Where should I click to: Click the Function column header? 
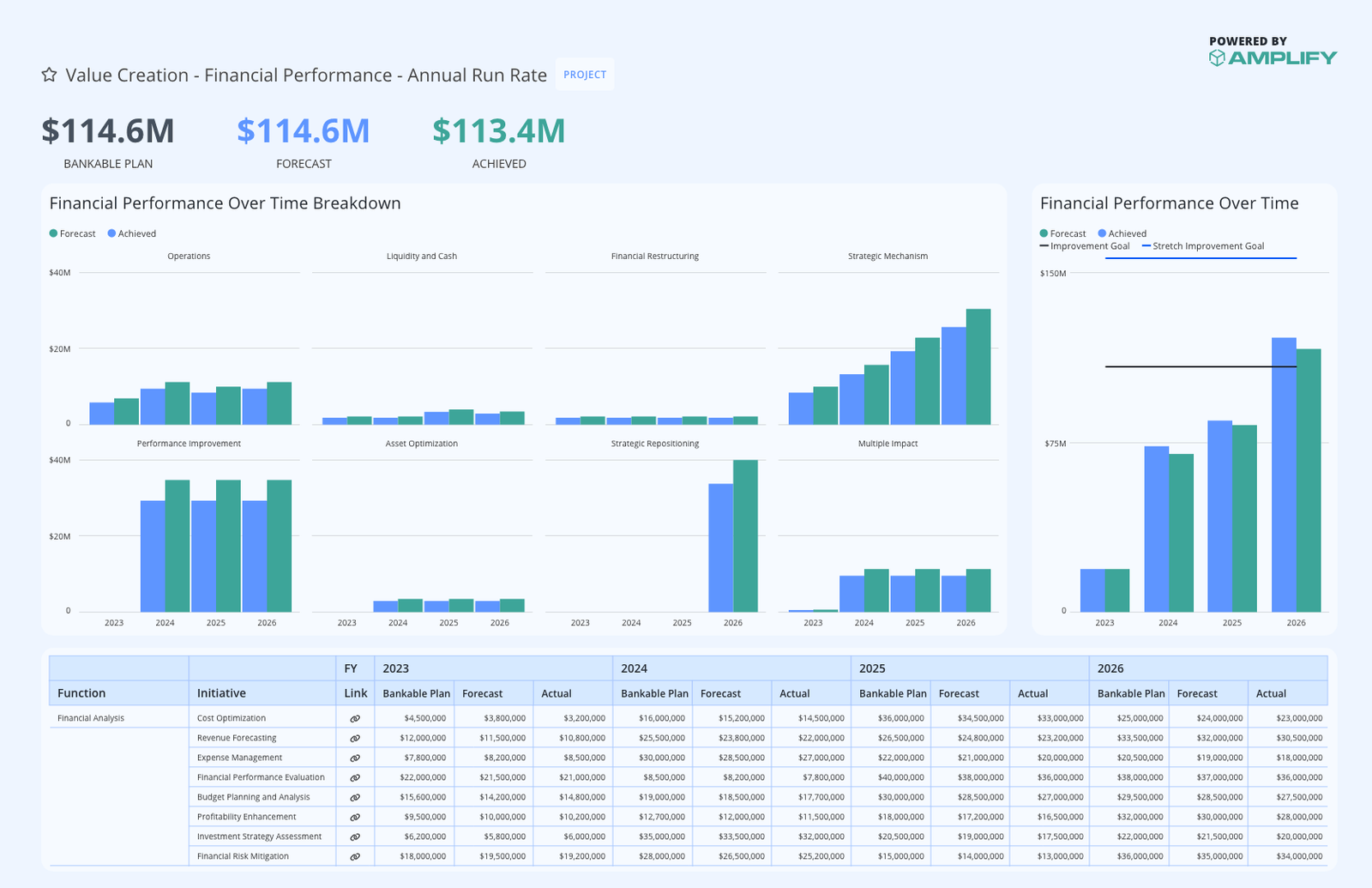point(81,693)
